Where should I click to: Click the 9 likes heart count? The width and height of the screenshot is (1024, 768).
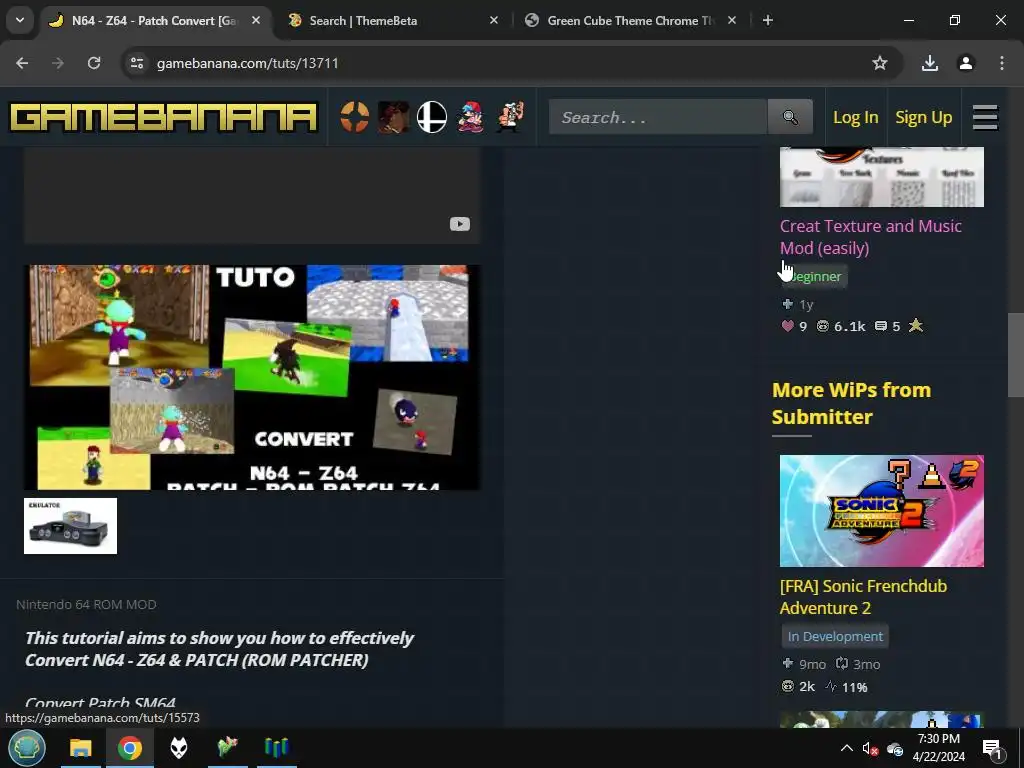click(x=794, y=326)
